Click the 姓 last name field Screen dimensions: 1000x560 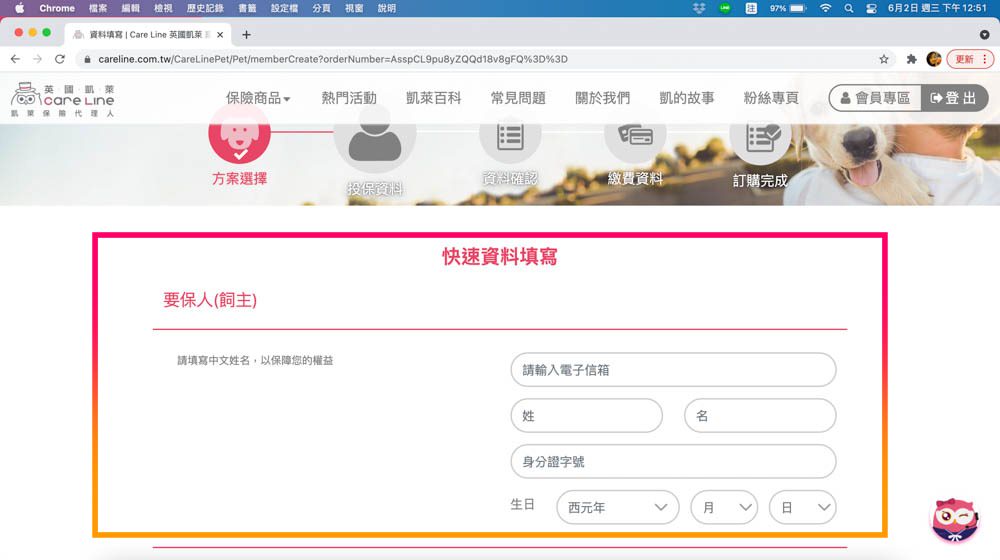586,415
